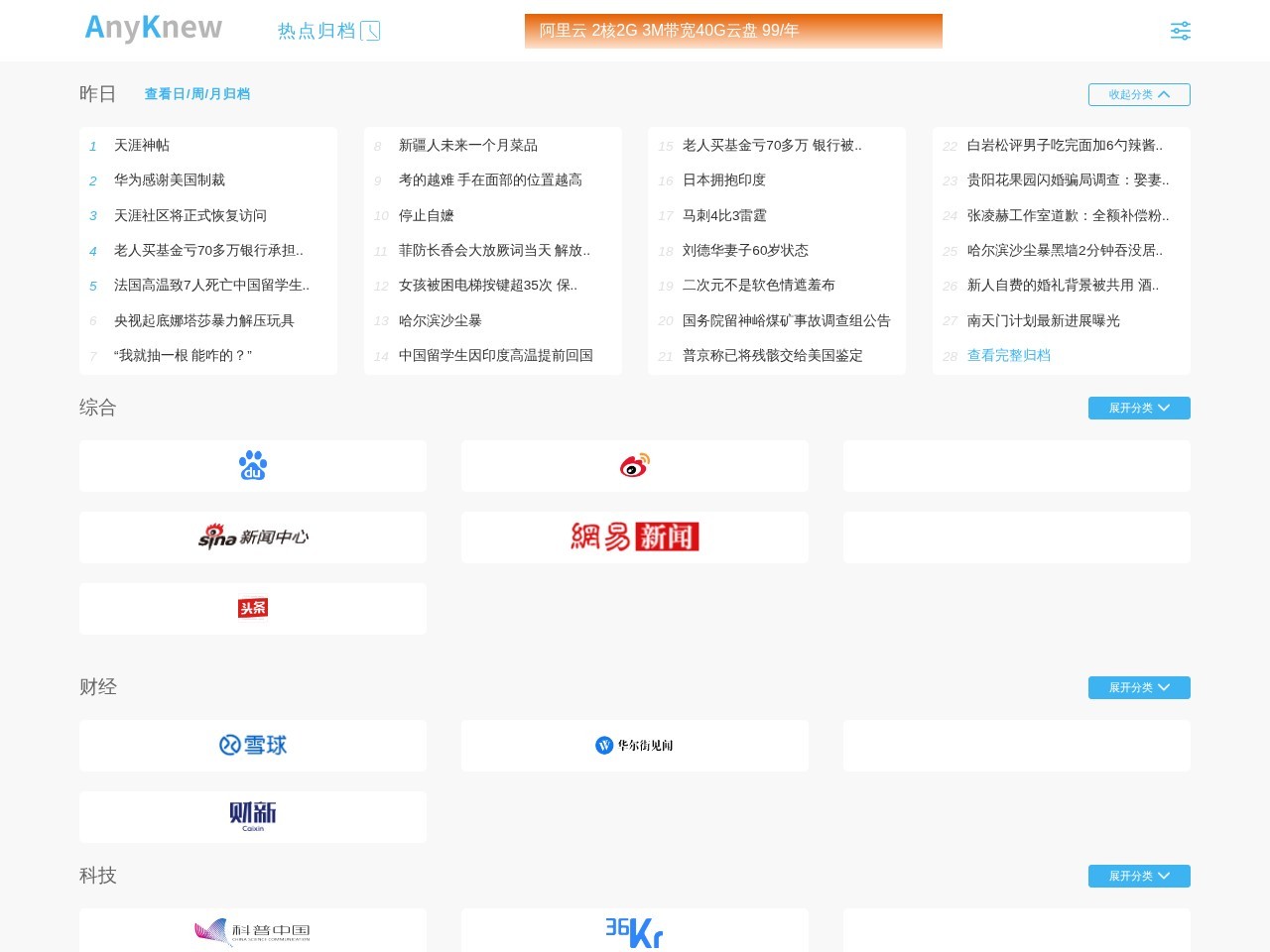
Task: Open the 網易新闻 logo card
Action: (x=635, y=537)
